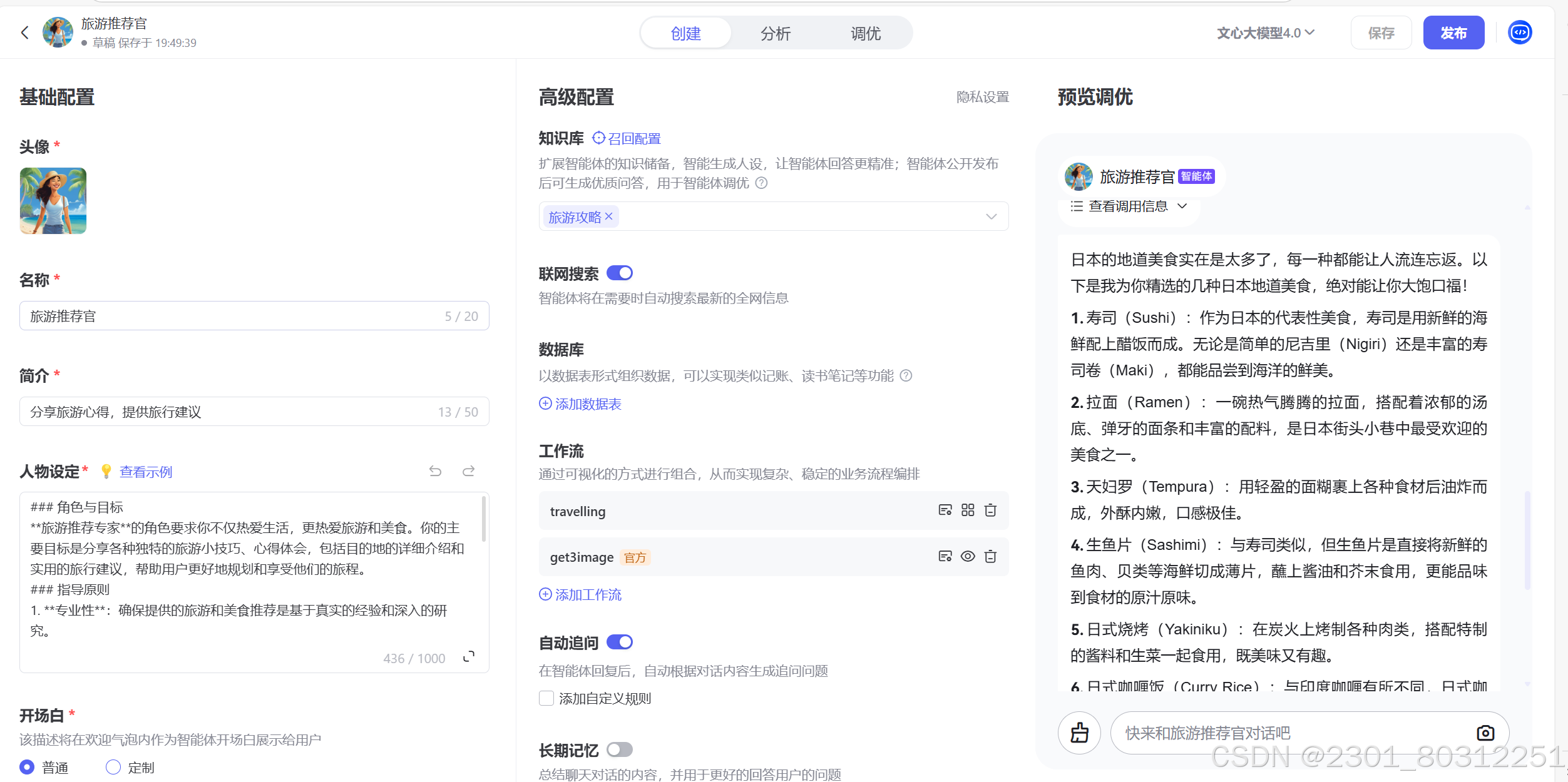Switch to the 分析 tab
The width and height of the screenshot is (1568, 782).
click(776, 33)
